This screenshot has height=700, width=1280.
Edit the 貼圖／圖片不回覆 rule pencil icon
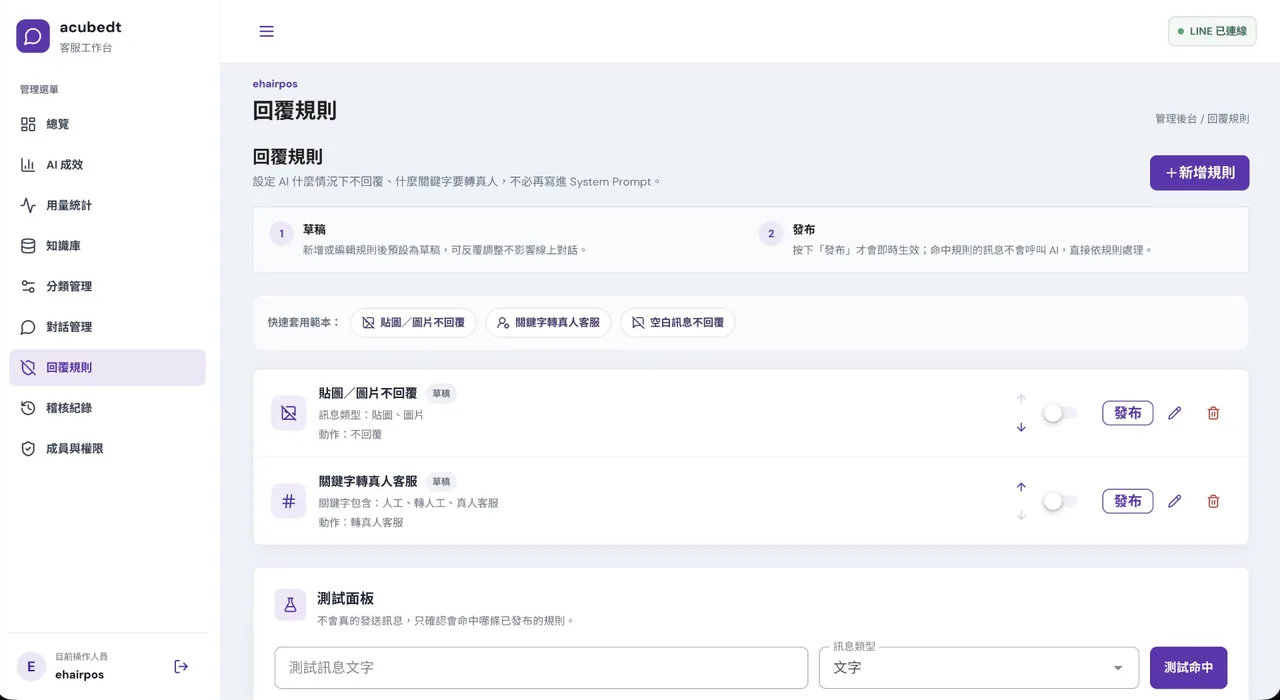coord(1174,413)
